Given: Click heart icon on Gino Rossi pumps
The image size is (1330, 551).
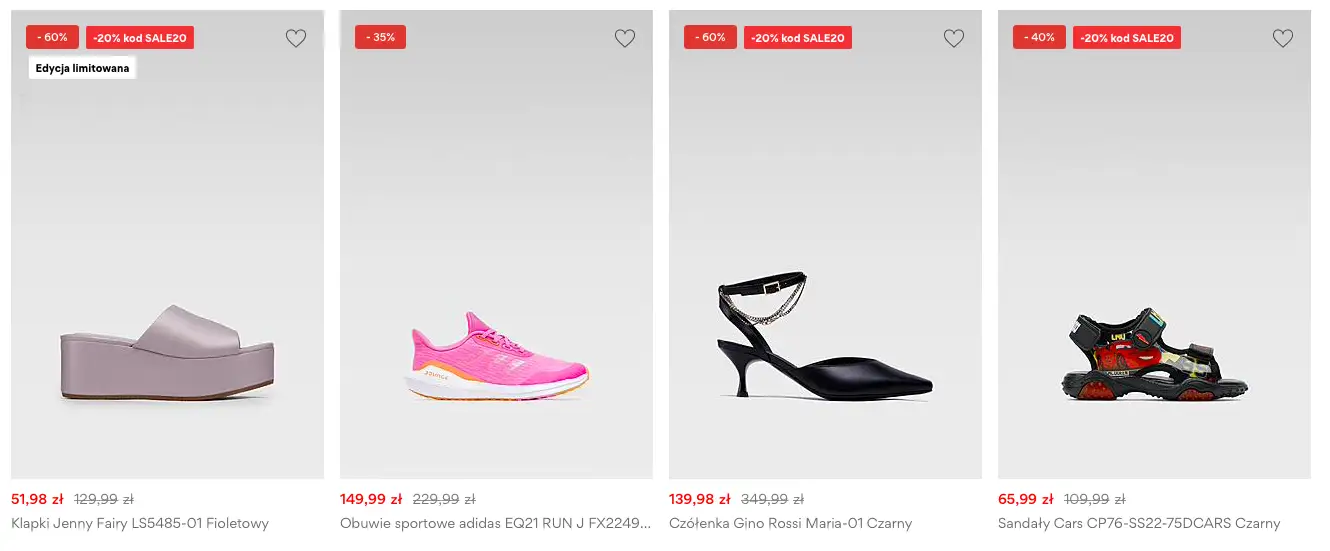Looking at the screenshot, I should [x=954, y=39].
